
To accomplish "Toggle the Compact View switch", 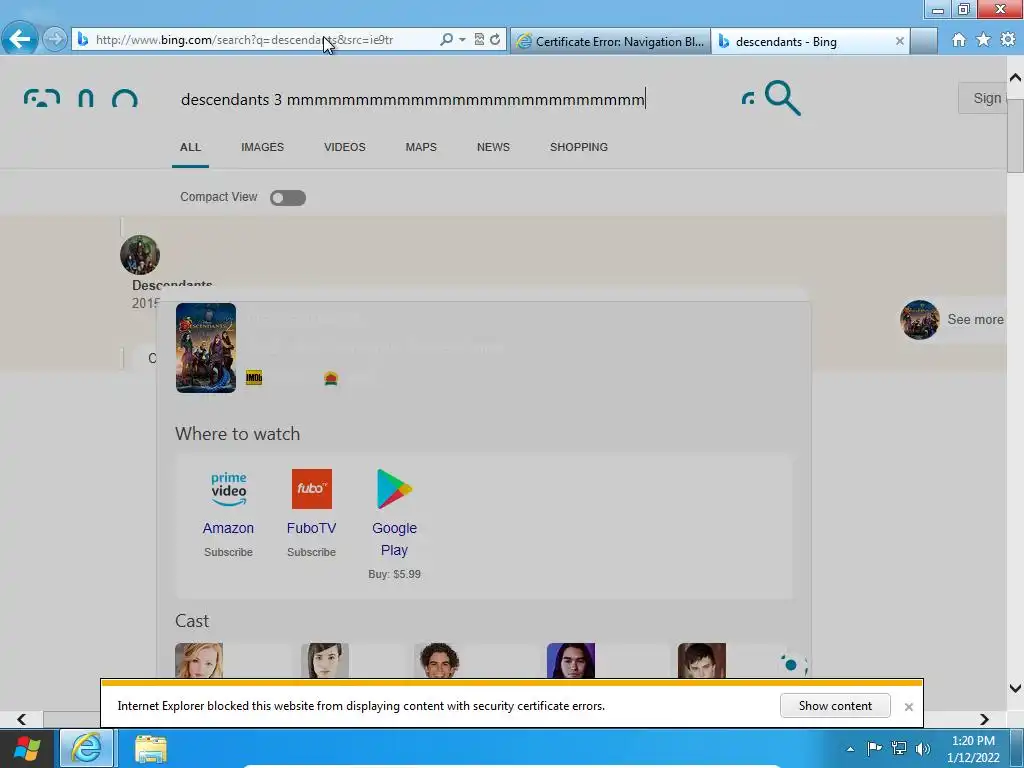I will pos(288,197).
